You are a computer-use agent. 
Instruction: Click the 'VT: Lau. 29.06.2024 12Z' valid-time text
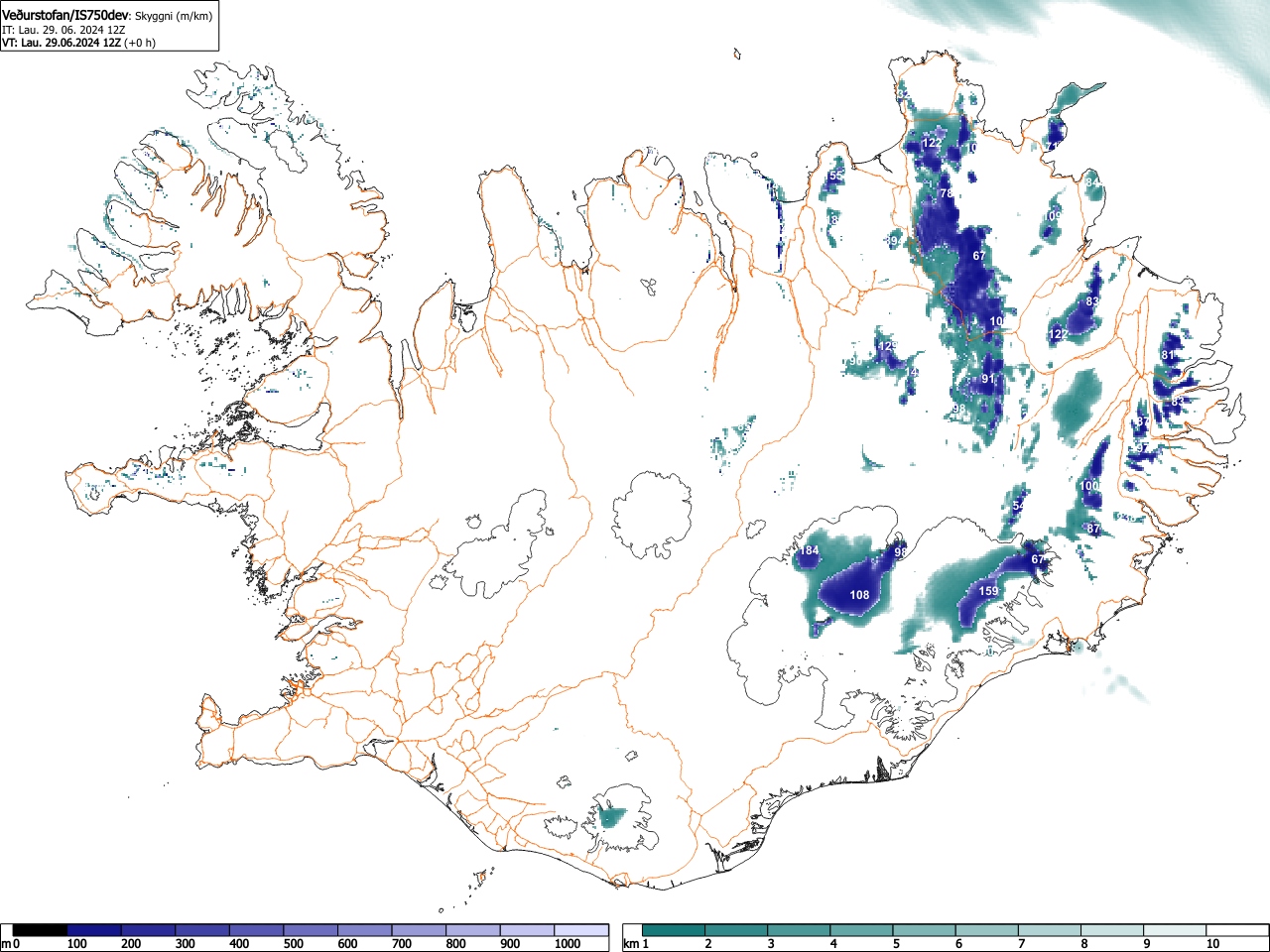click(x=62, y=43)
